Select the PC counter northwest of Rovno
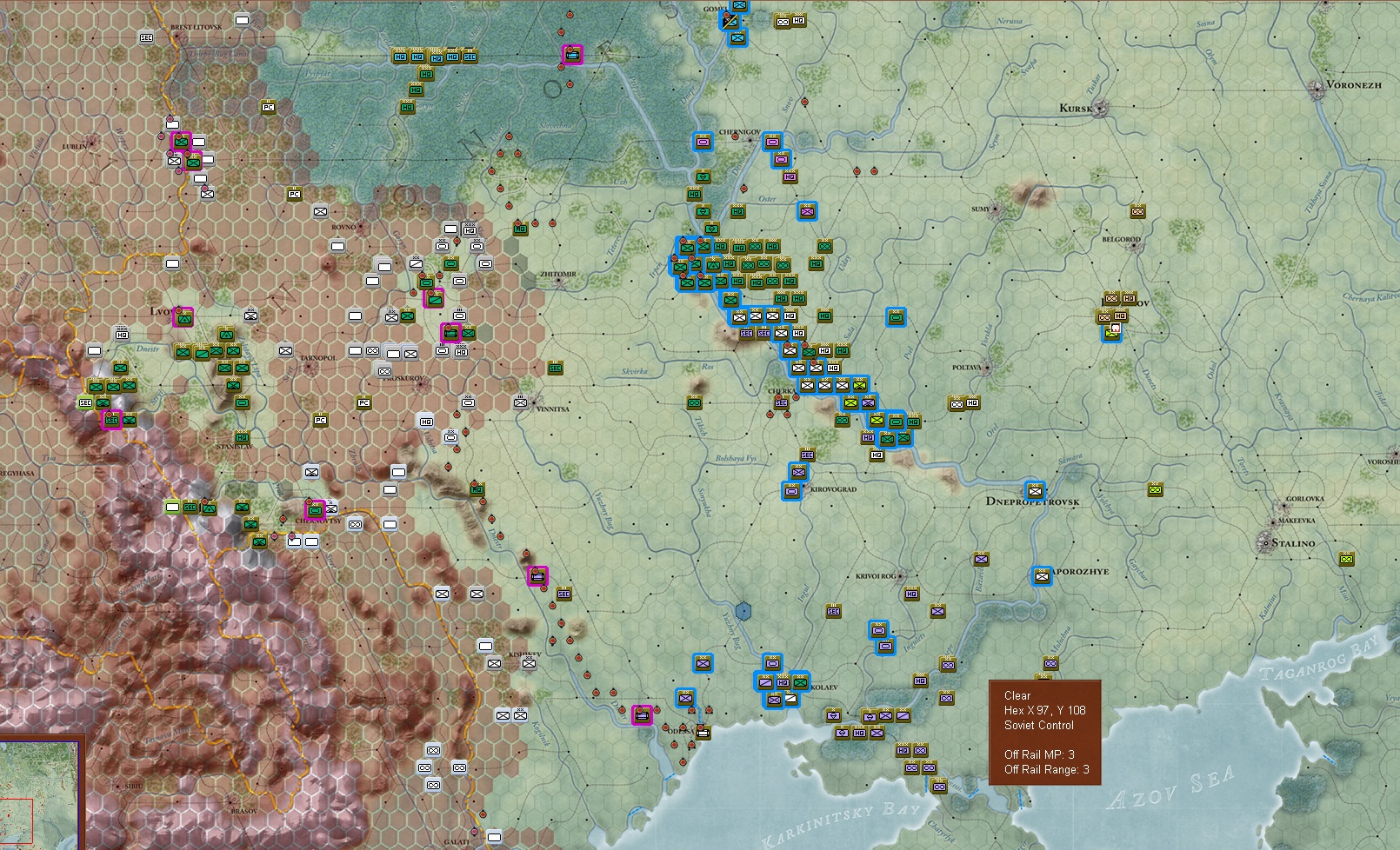 tap(294, 194)
